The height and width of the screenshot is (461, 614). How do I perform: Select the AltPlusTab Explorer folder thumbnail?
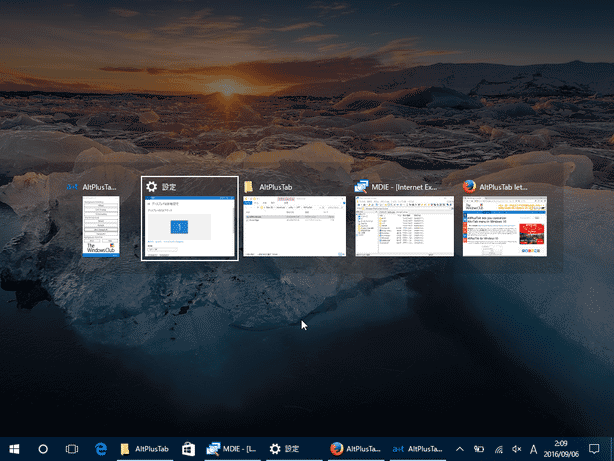(x=294, y=226)
